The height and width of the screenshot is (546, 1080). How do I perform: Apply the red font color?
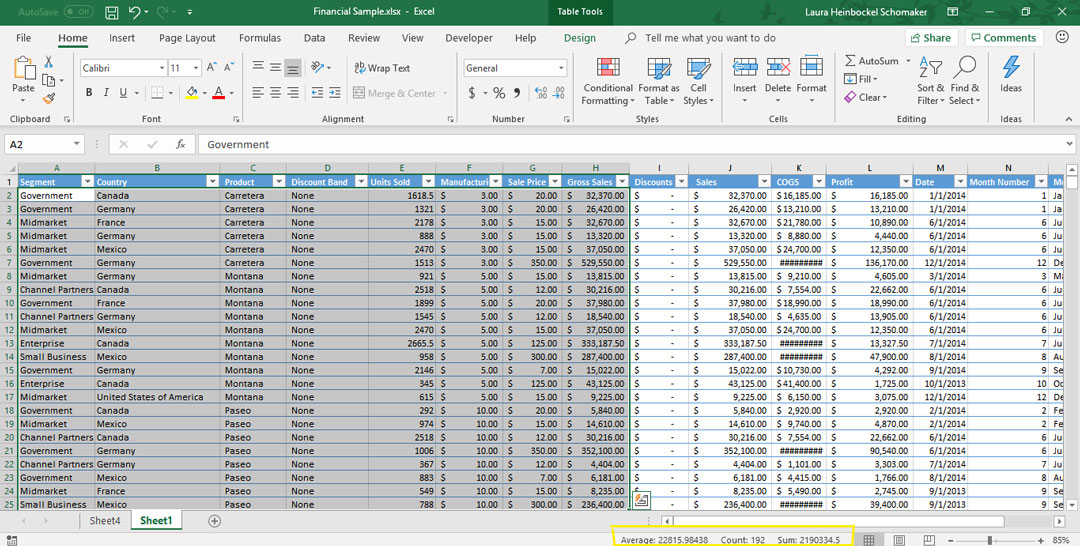tap(218, 92)
